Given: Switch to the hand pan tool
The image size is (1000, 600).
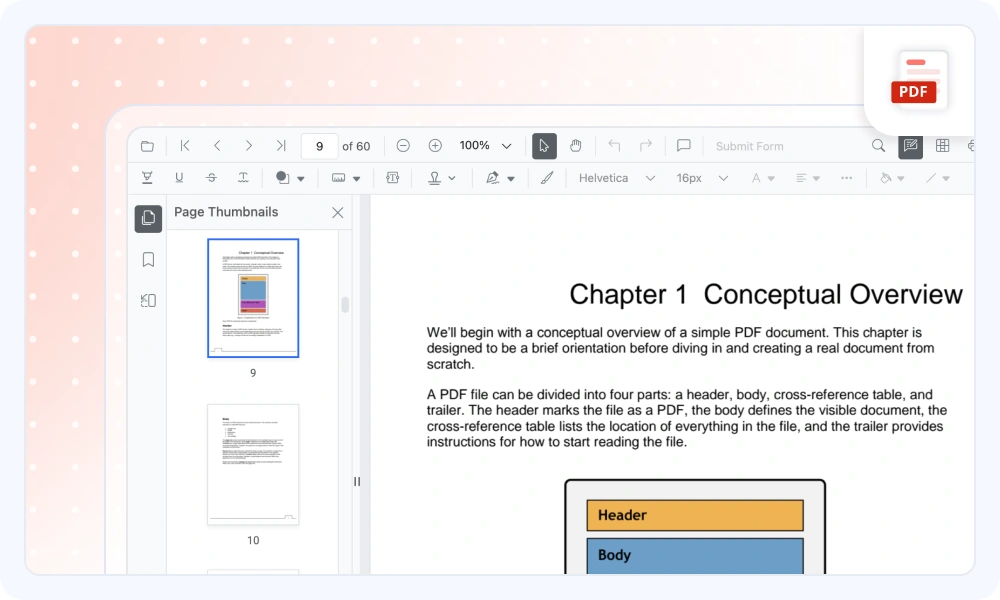Looking at the screenshot, I should pyautogui.click(x=576, y=146).
